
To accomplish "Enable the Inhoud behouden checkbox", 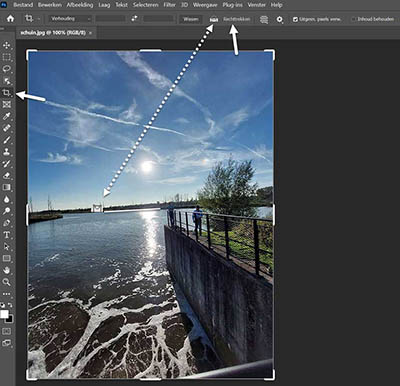I will tap(353, 19).
